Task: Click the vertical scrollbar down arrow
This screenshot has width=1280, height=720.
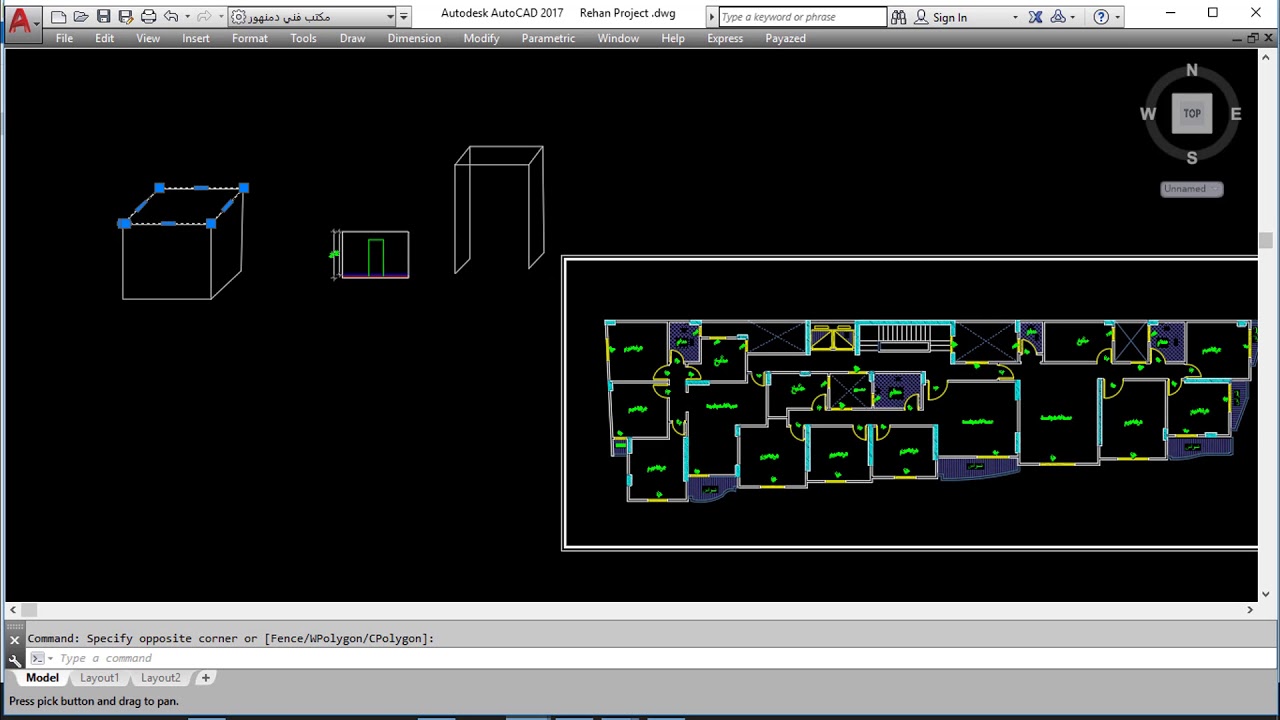Action: [x=1265, y=594]
